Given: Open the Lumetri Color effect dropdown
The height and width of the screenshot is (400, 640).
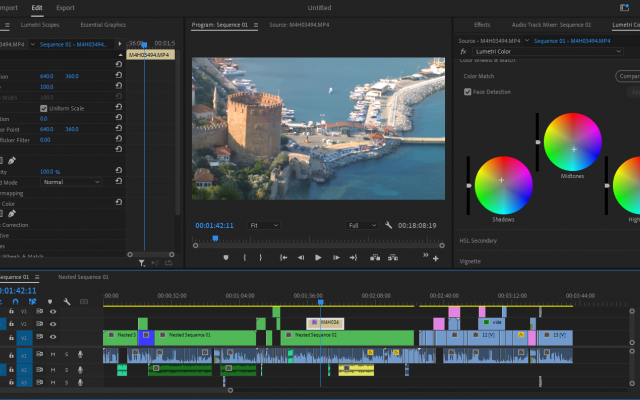Looking at the screenshot, I should pyautogui.click(x=548, y=51).
